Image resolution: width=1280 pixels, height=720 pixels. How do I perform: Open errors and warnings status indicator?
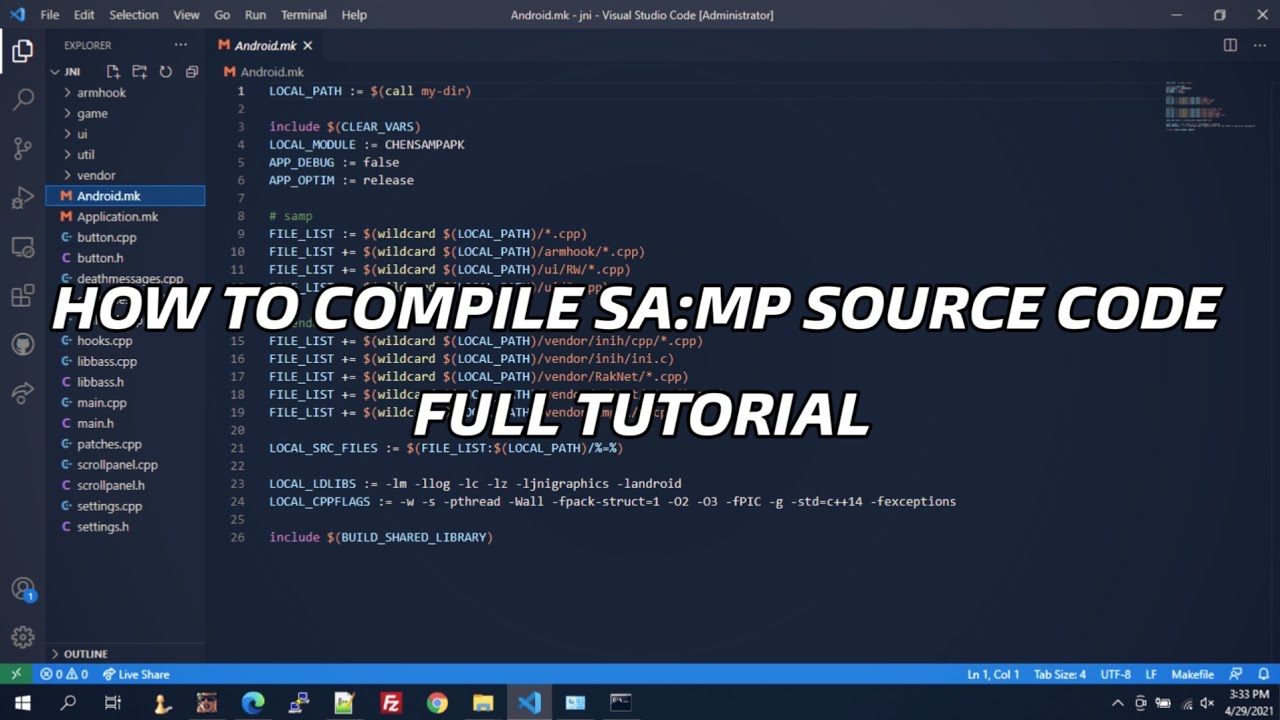pyautogui.click(x=64, y=674)
